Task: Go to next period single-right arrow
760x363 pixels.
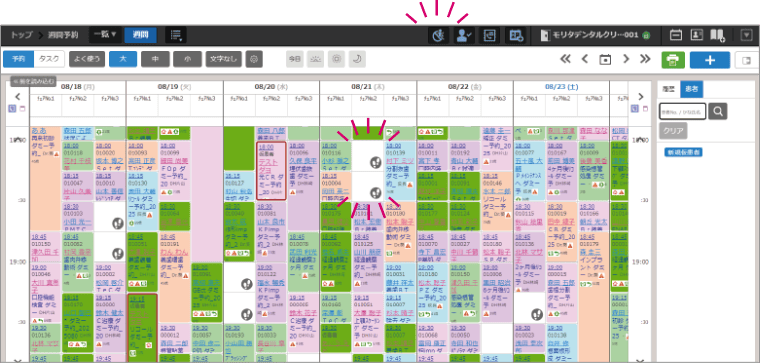Action: coord(626,59)
